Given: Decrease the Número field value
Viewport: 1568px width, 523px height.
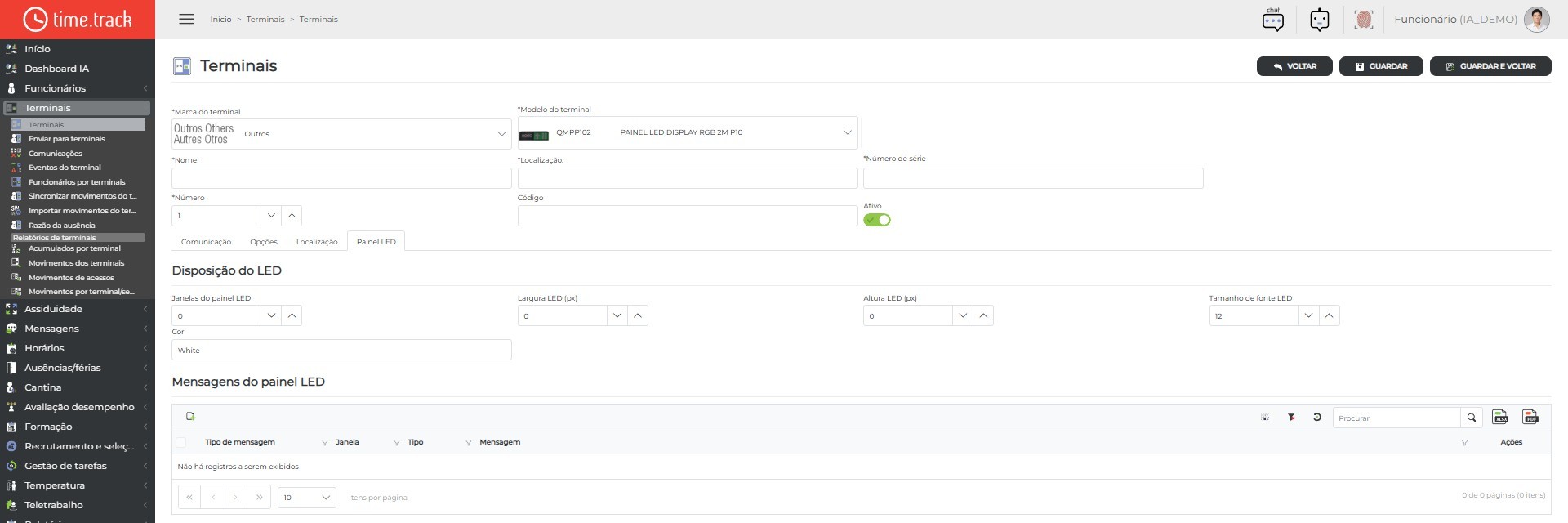Looking at the screenshot, I should 271,216.
